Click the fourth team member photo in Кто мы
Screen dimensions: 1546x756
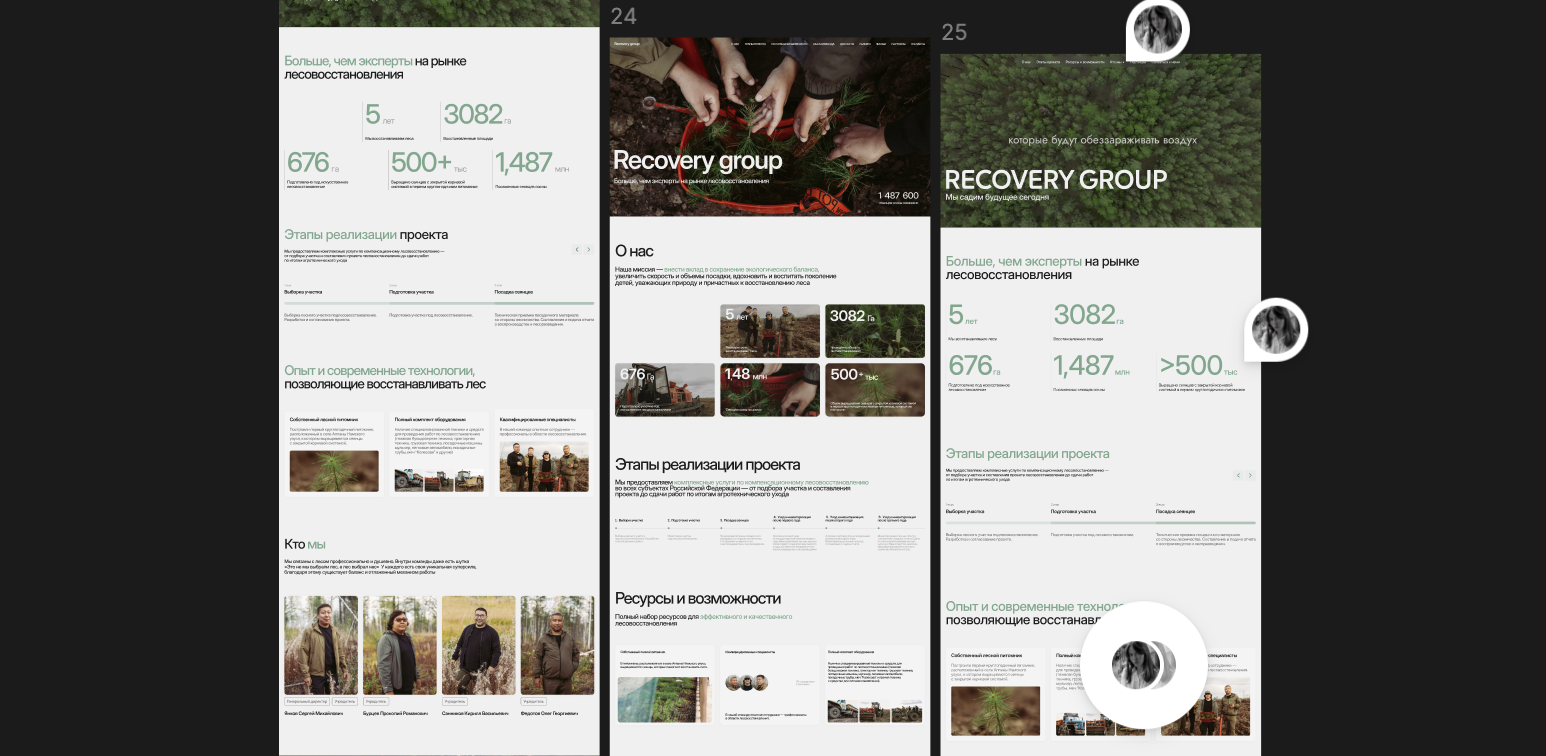pos(557,645)
